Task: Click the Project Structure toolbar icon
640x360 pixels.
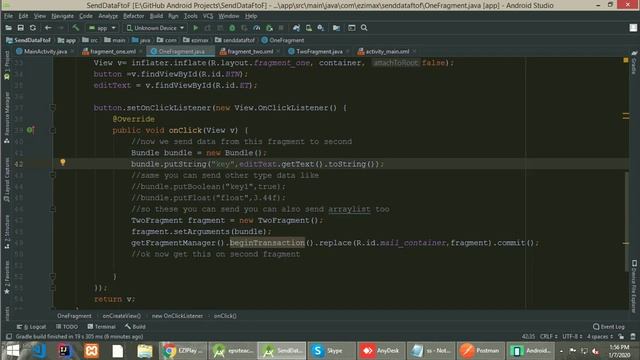Action: 336,28
